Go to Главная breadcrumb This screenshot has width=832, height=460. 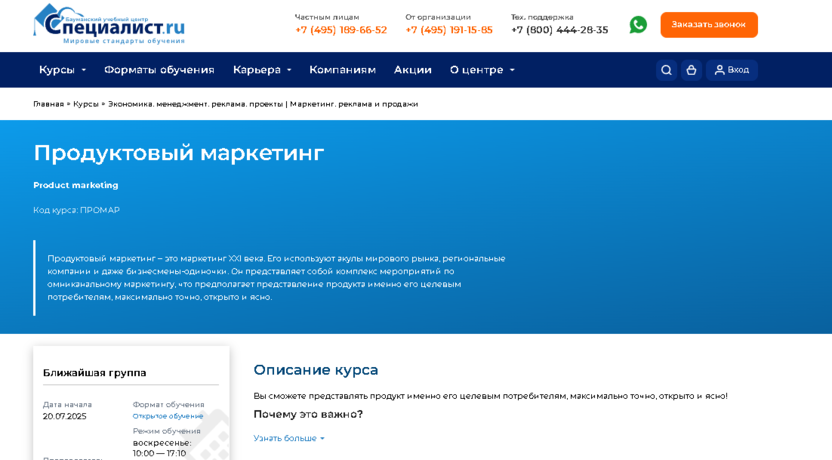pyautogui.click(x=48, y=104)
